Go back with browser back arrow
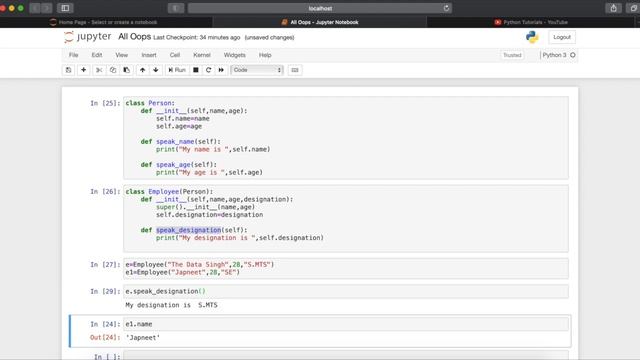The height and width of the screenshot is (360, 640). pyautogui.click(x=35, y=8)
